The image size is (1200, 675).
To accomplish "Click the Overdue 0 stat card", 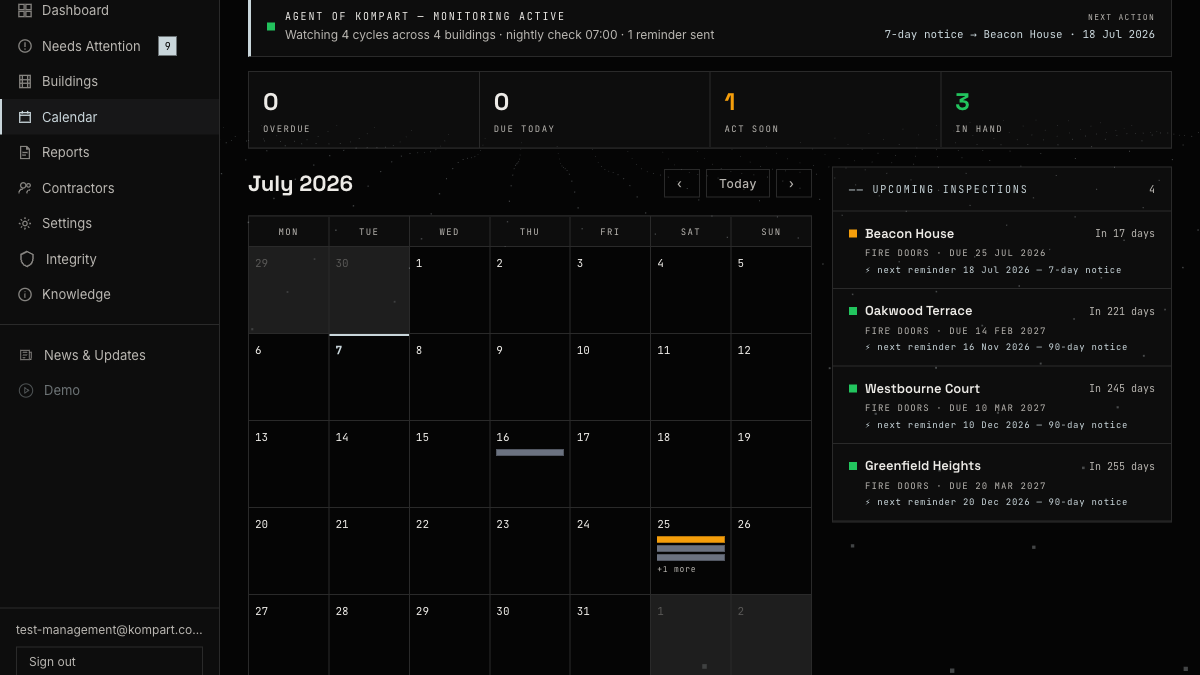I will pyautogui.click(x=364, y=110).
